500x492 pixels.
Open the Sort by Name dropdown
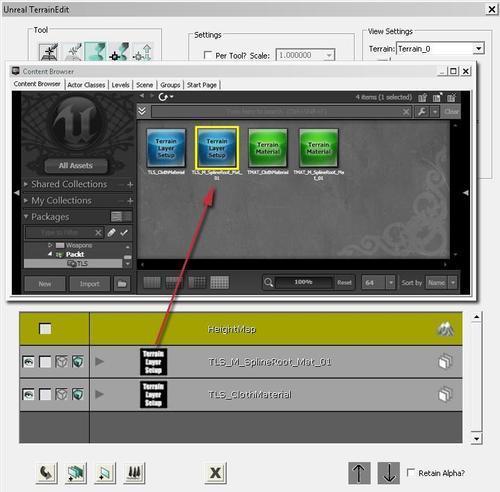point(453,283)
